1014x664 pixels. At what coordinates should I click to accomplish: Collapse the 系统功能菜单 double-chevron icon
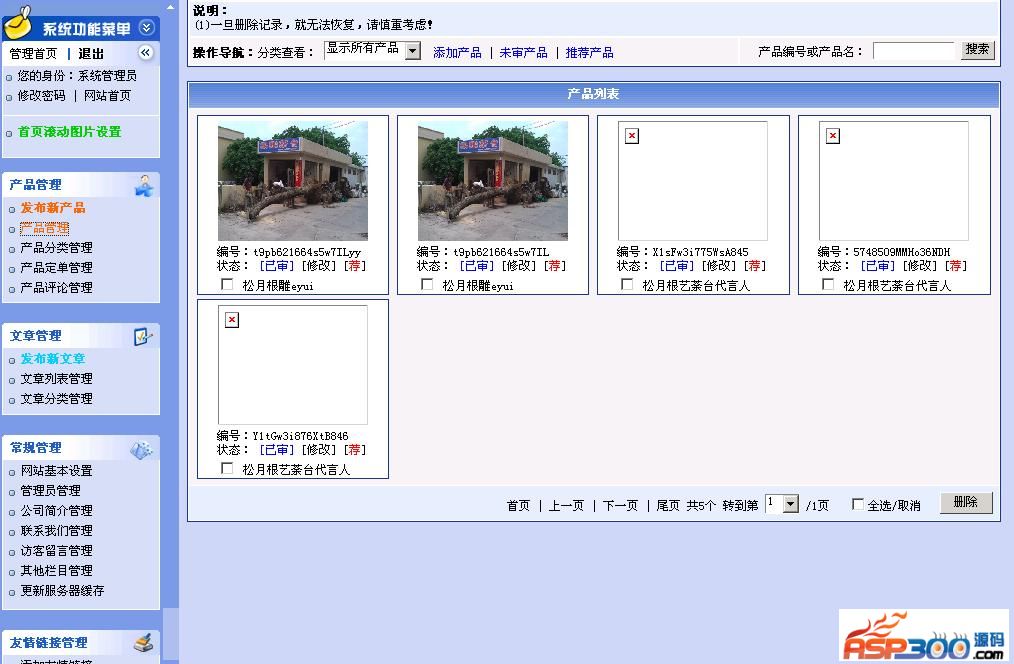click(x=147, y=28)
